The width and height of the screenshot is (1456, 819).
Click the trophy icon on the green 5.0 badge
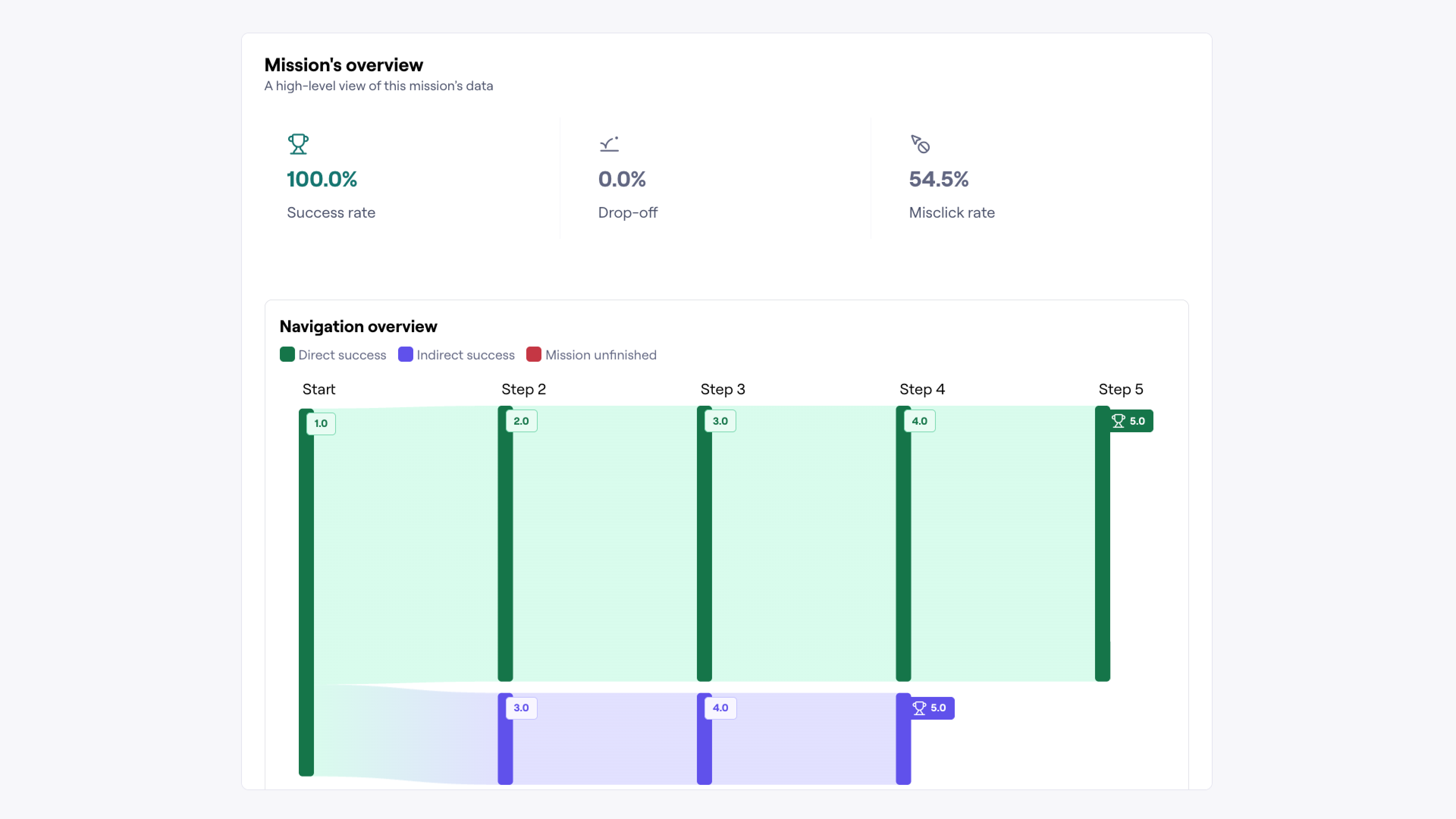[x=1119, y=420]
